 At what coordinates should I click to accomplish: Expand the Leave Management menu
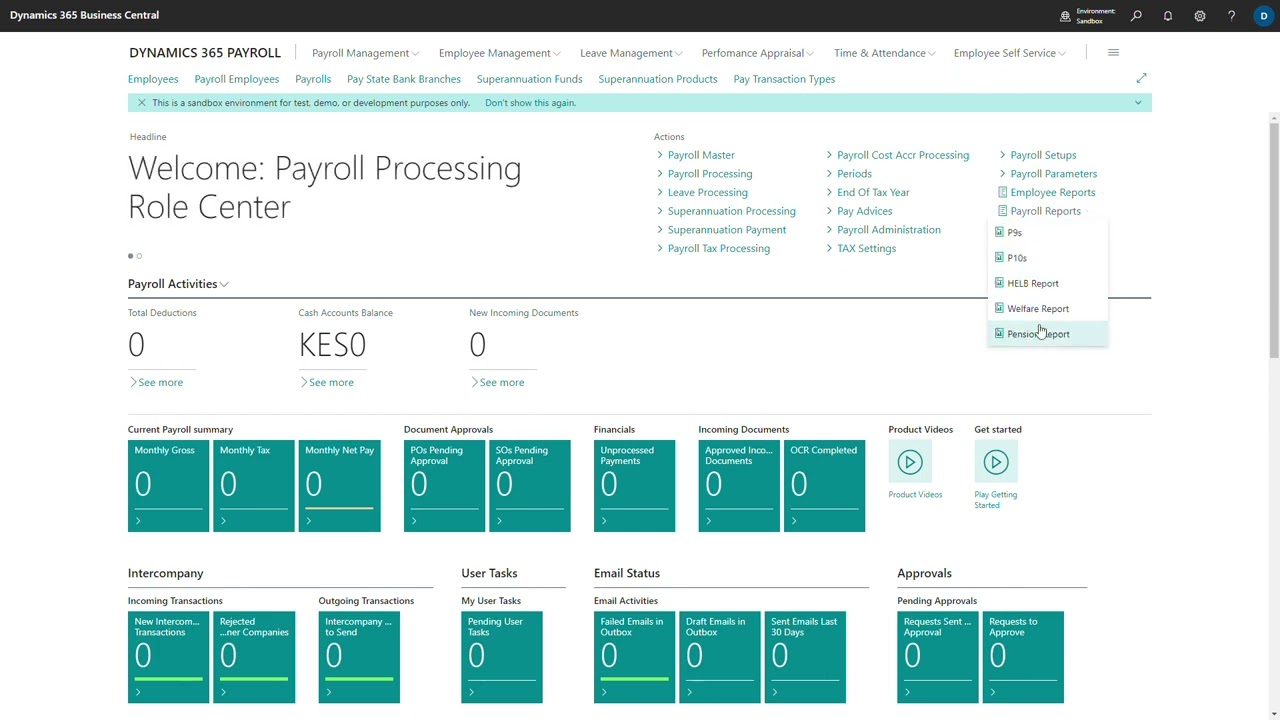pyautogui.click(x=631, y=53)
